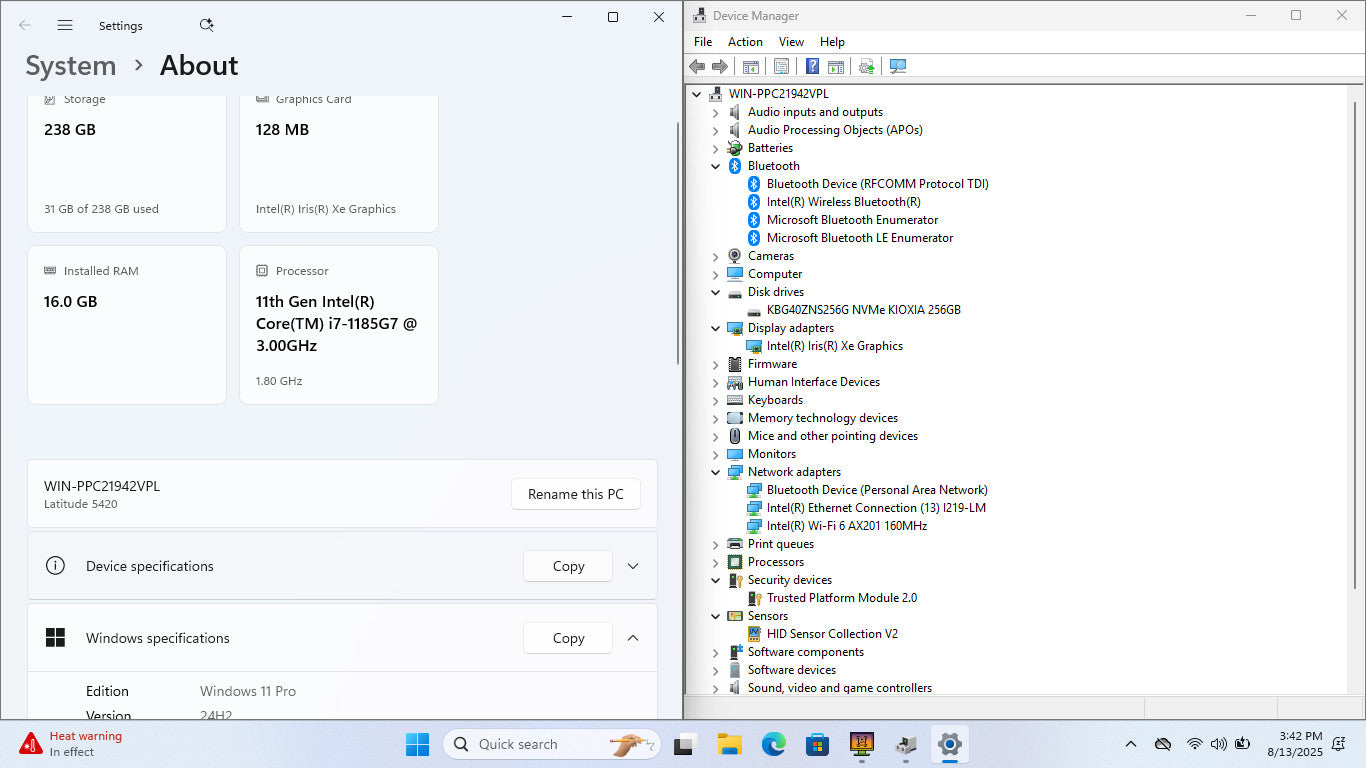Viewport: 1366px width, 768px height.
Task: Open Microsoft Store from the taskbar
Action: tap(817, 744)
